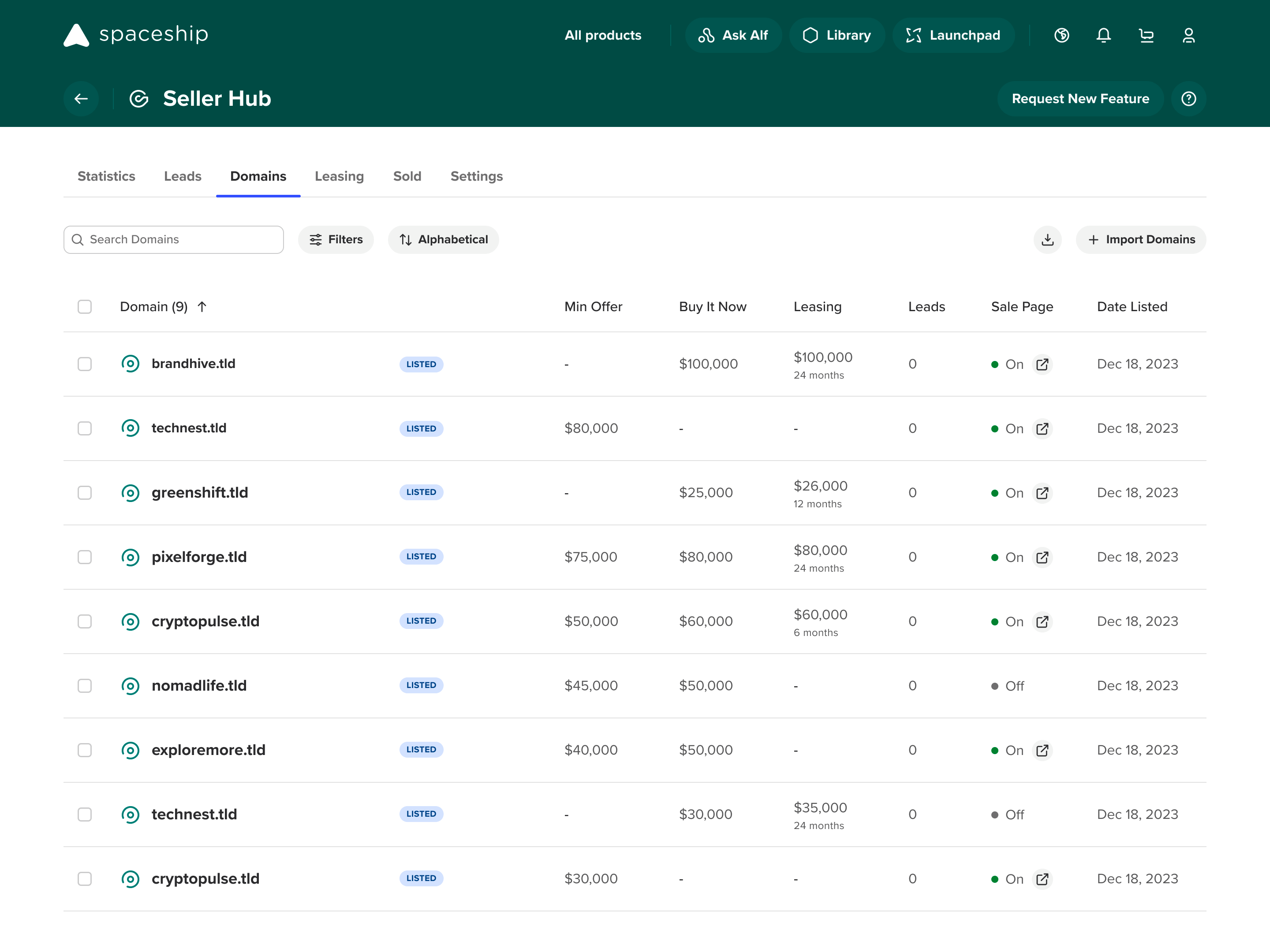Click the download export domains icon
Screen dimensions: 1270x952
[1047, 240]
